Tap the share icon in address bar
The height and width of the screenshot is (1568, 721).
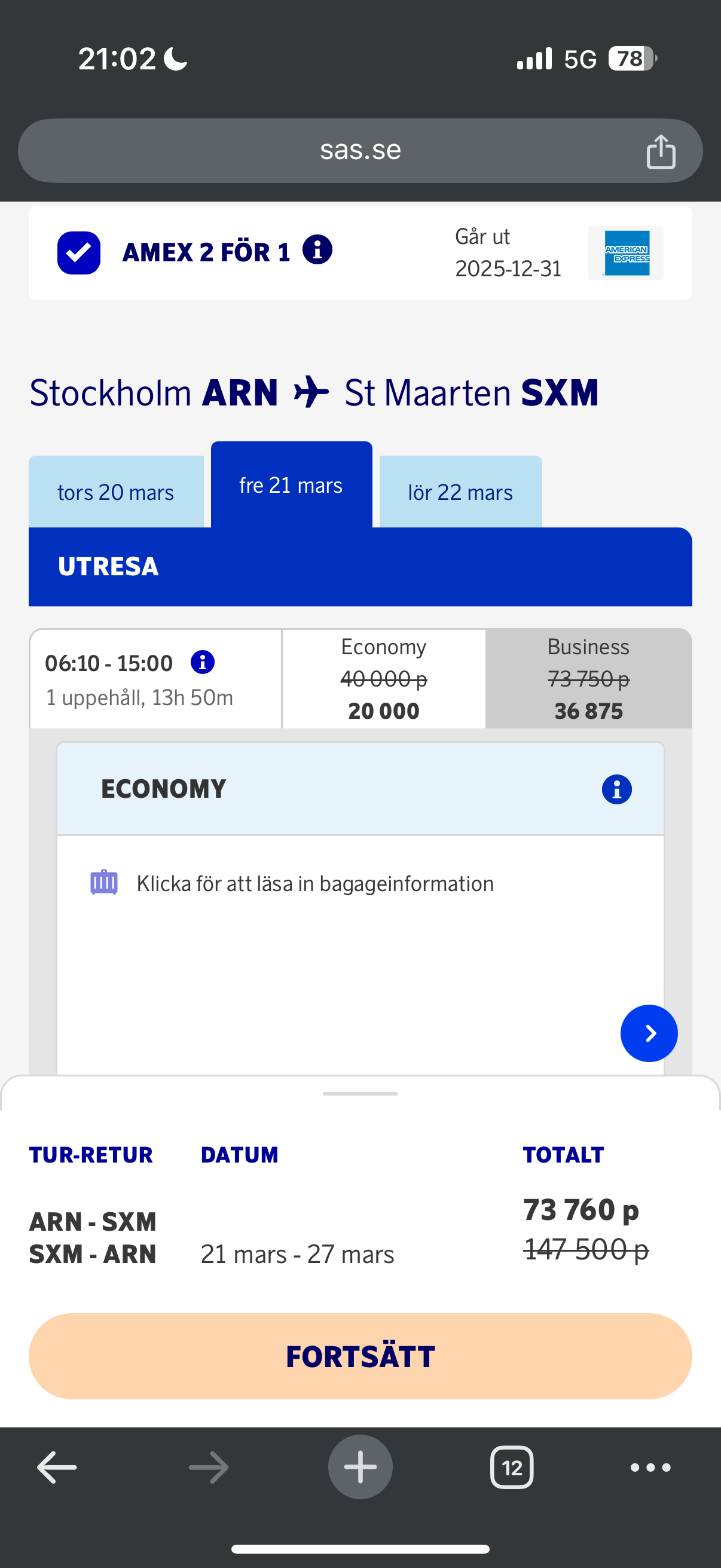(661, 151)
